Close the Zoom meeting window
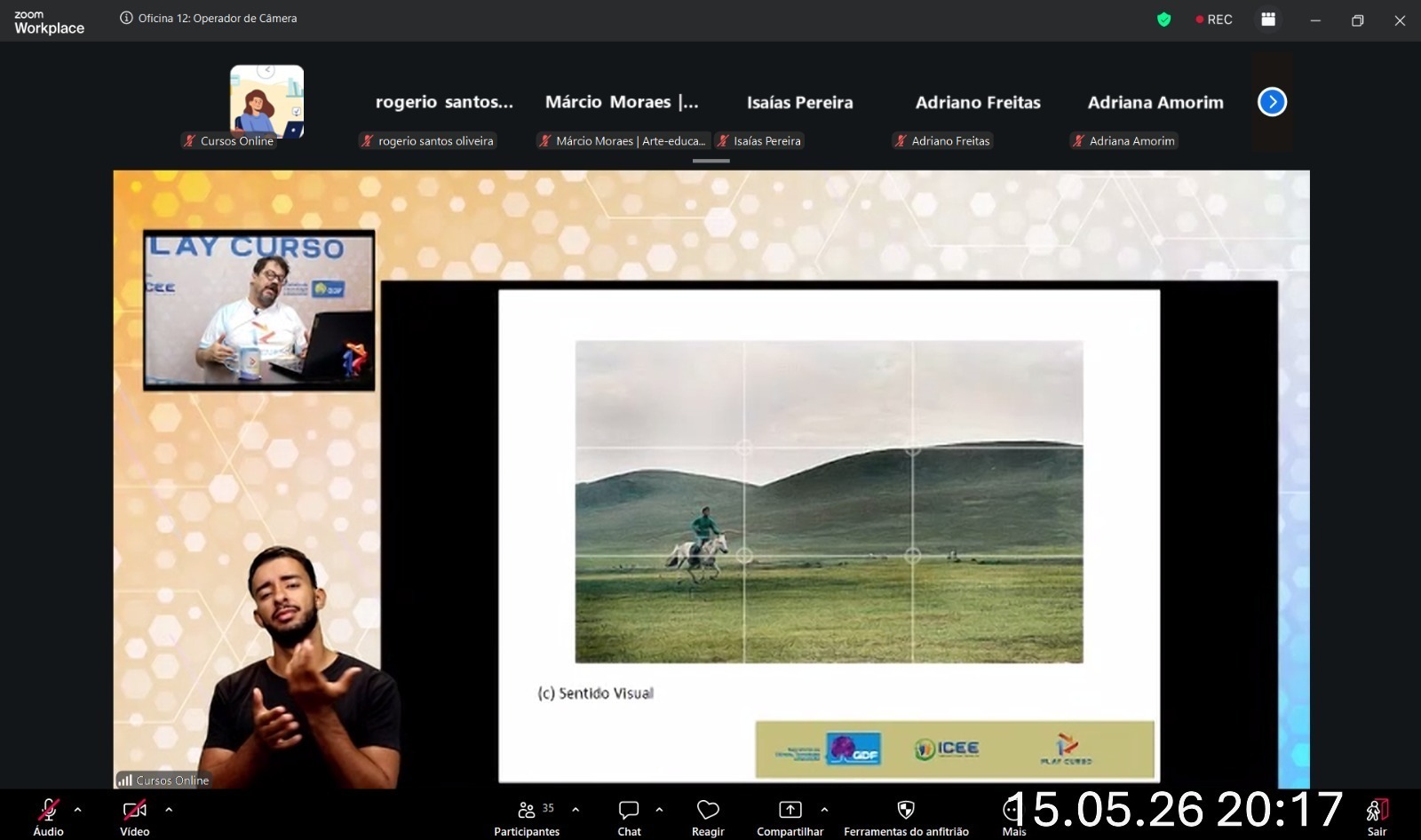1421x840 pixels. [1400, 20]
